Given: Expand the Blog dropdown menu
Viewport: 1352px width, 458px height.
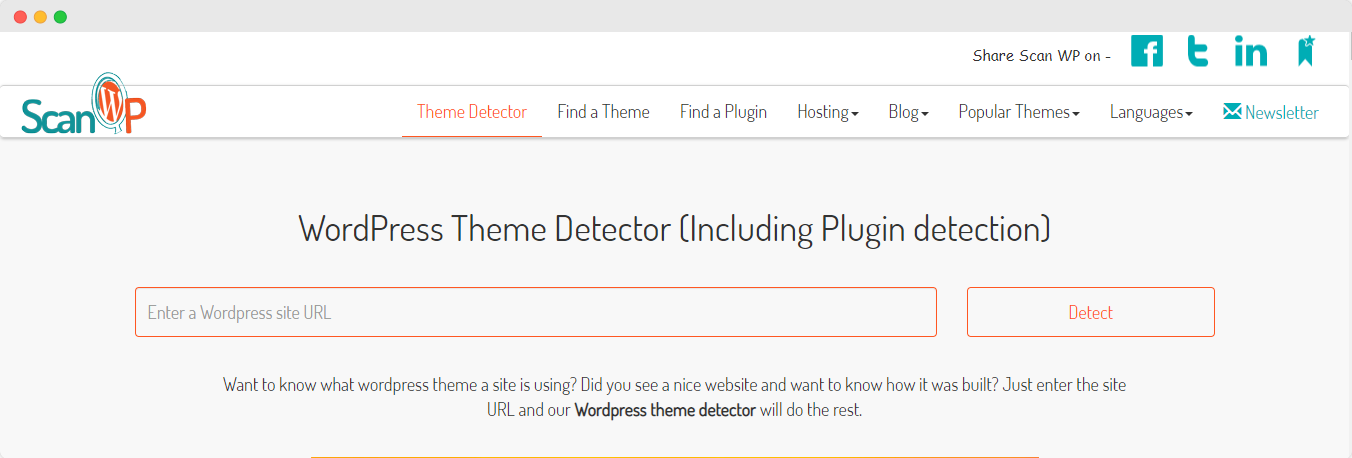Looking at the screenshot, I should [x=909, y=112].
